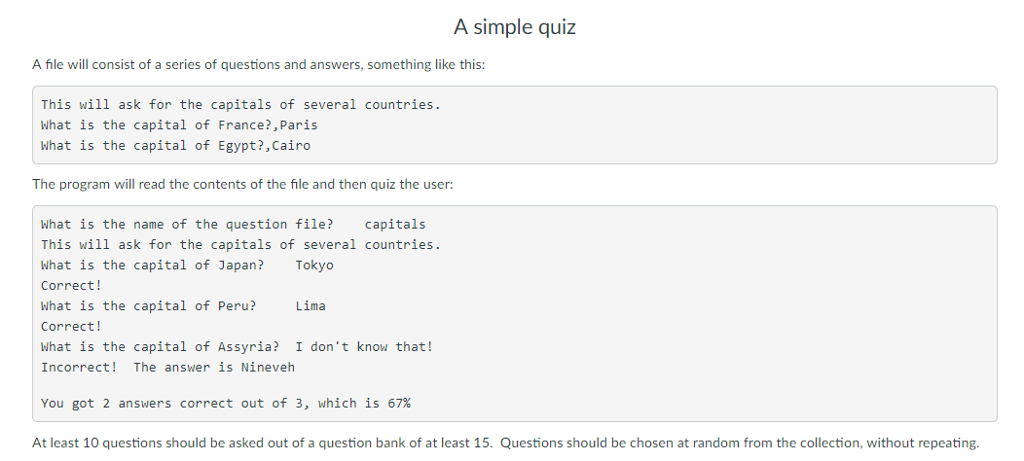1024x461 pixels.
Task: Click the answer 'Tokyo'
Action: click(x=314, y=265)
